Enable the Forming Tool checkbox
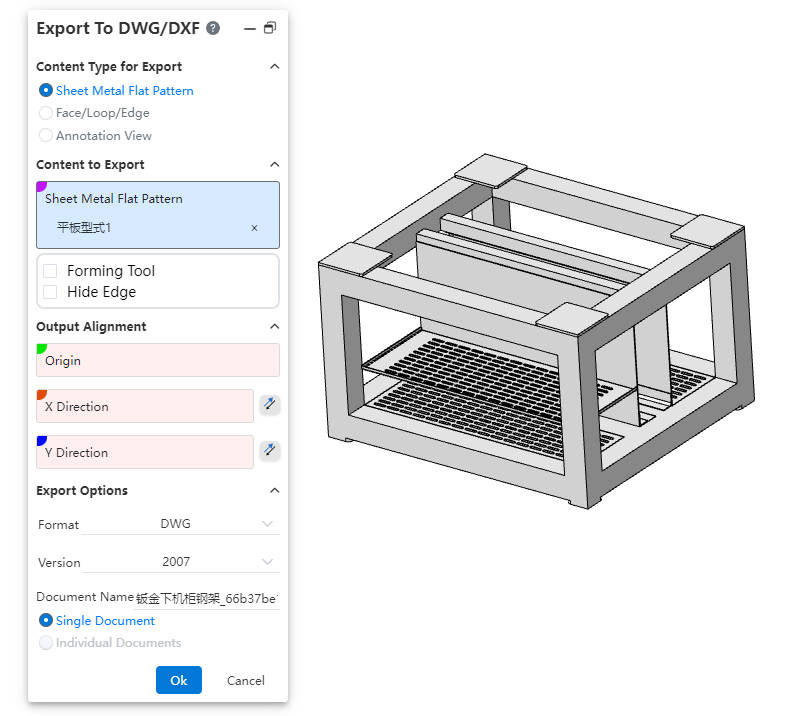Viewport: 800px width, 716px height. click(x=50, y=270)
